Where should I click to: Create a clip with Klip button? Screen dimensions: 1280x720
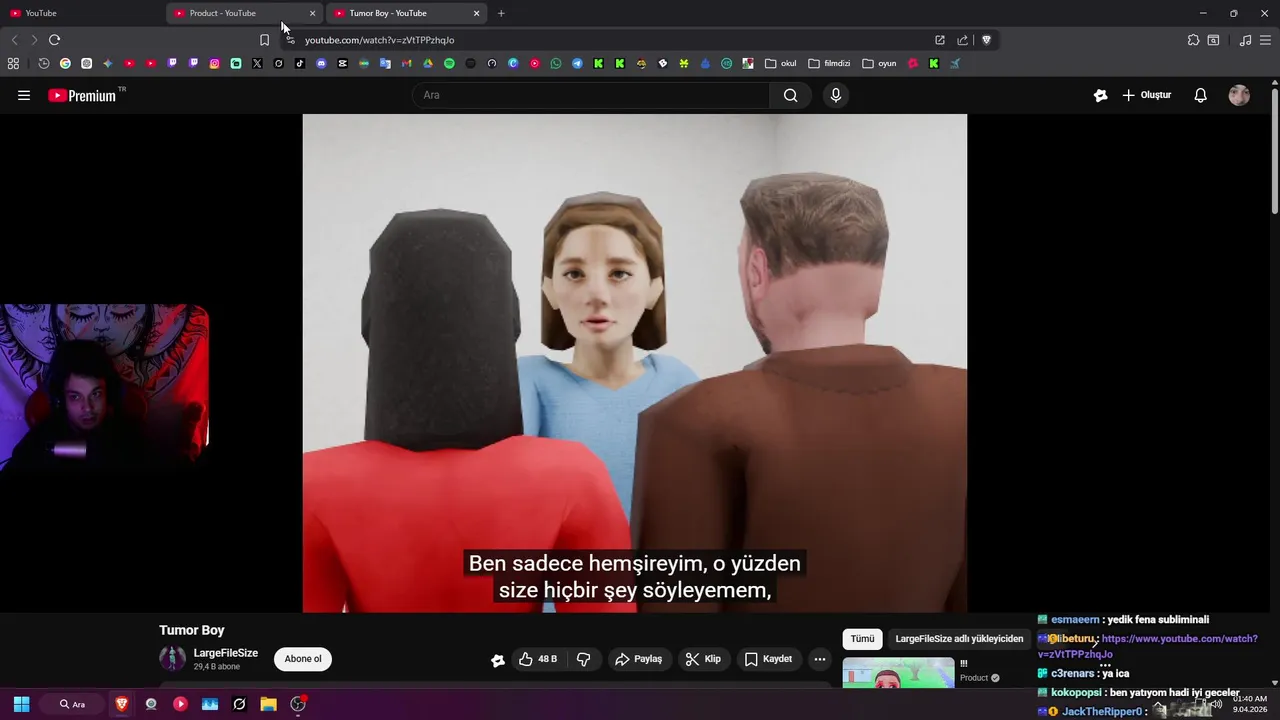click(703, 659)
